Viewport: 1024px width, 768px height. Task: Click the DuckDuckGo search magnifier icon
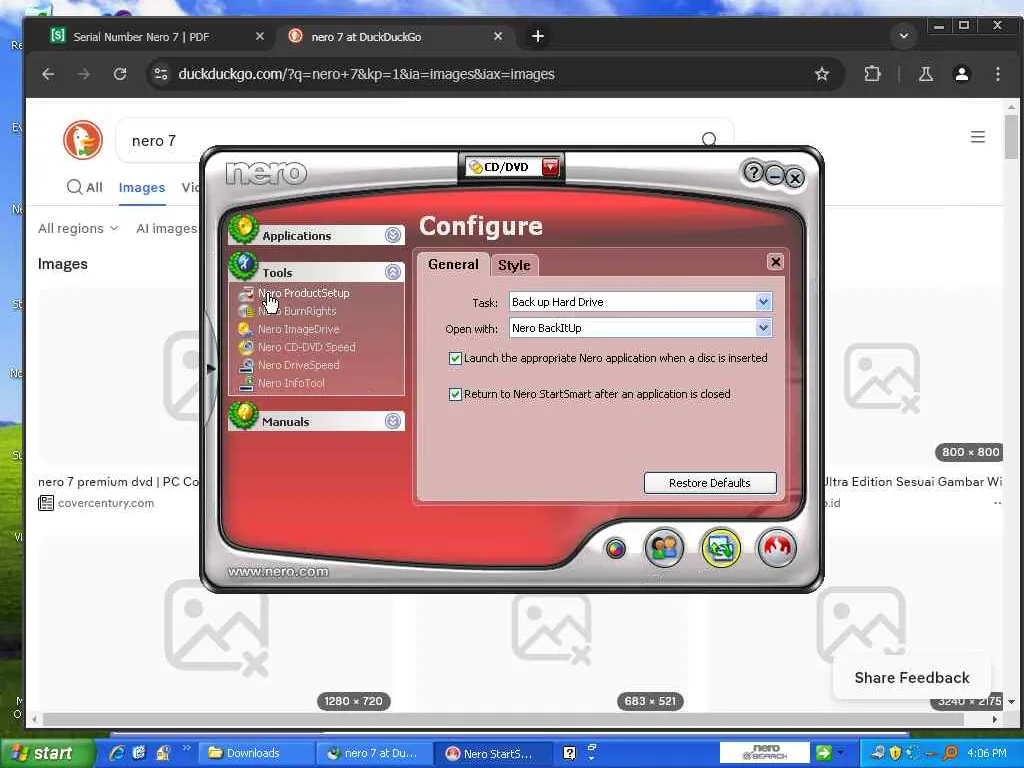tap(709, 139)
